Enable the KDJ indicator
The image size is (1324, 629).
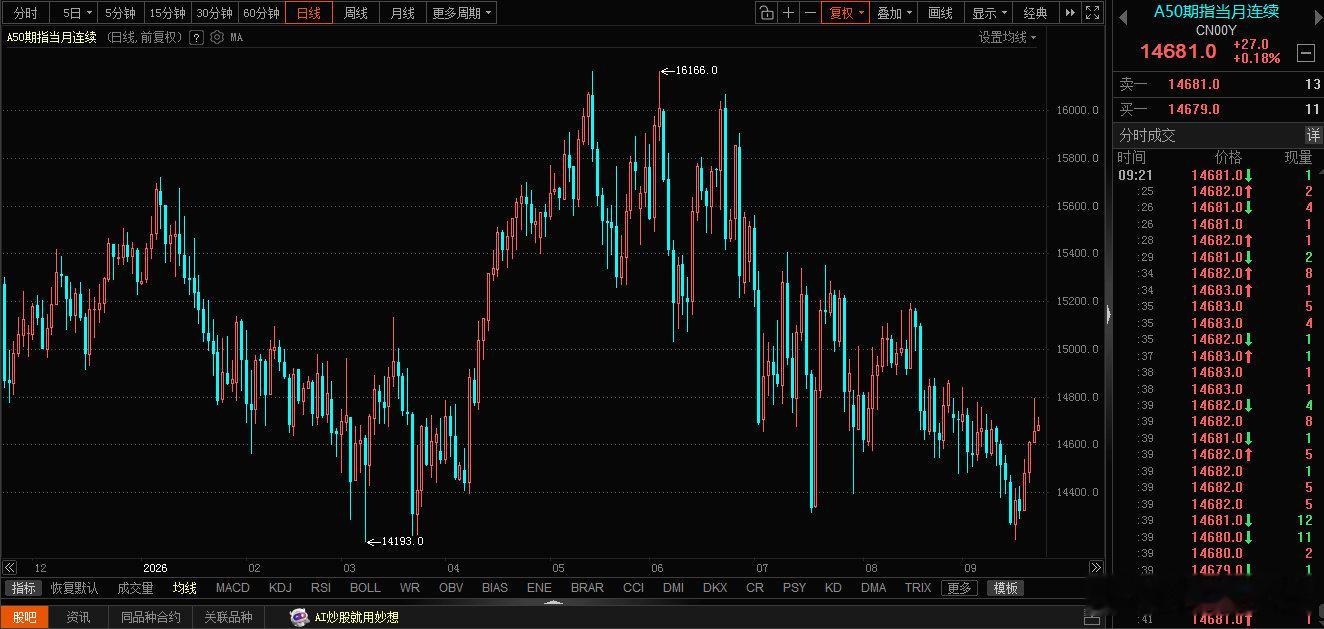click(280, 588)
